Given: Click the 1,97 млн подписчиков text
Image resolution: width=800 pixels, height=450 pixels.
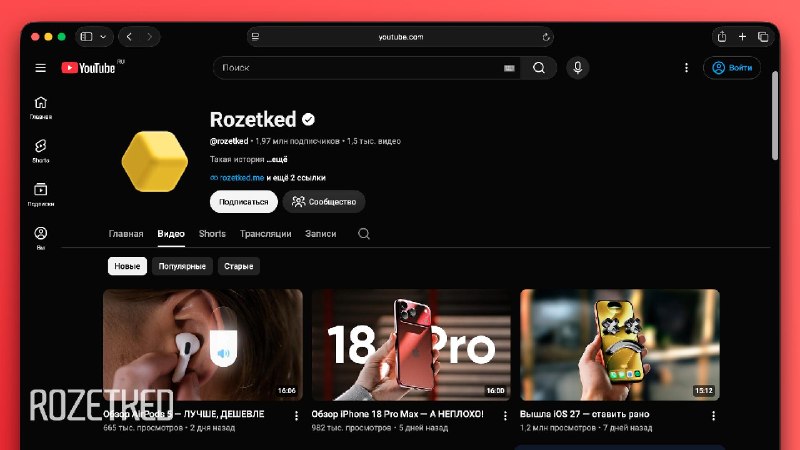Looking at the screenshot, I should point(297,141).
